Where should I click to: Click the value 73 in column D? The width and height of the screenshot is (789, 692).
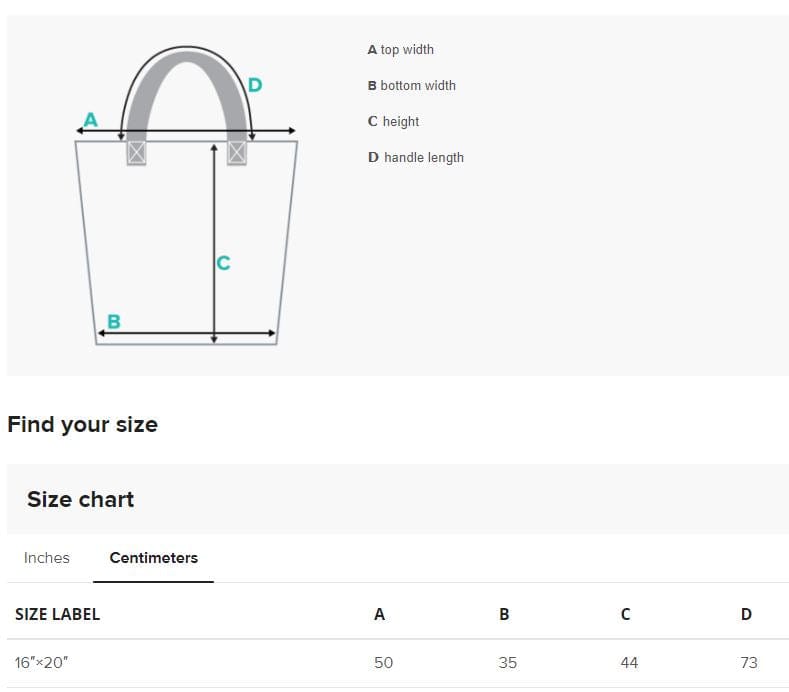[748, 662]
